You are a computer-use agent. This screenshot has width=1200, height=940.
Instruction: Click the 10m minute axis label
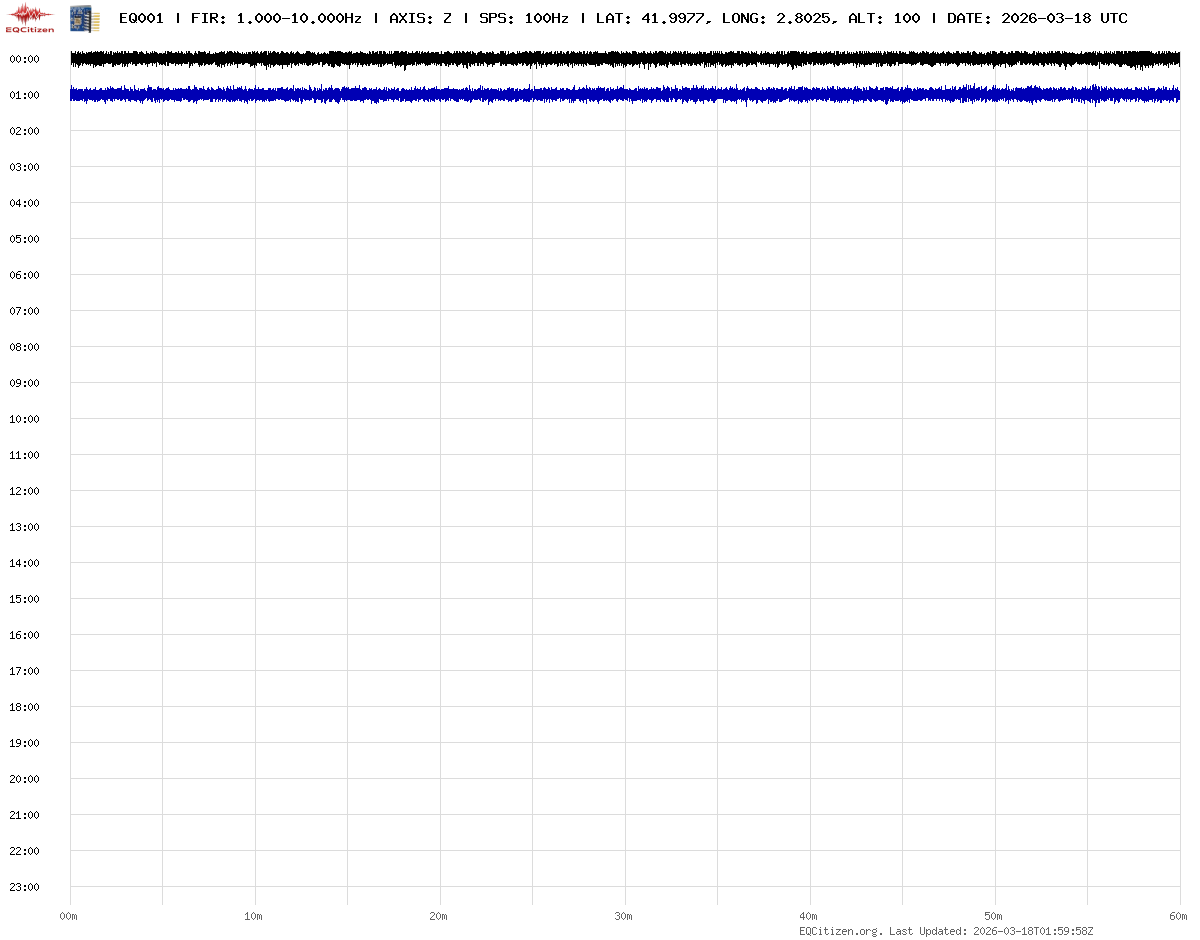[x=254, y=916]
